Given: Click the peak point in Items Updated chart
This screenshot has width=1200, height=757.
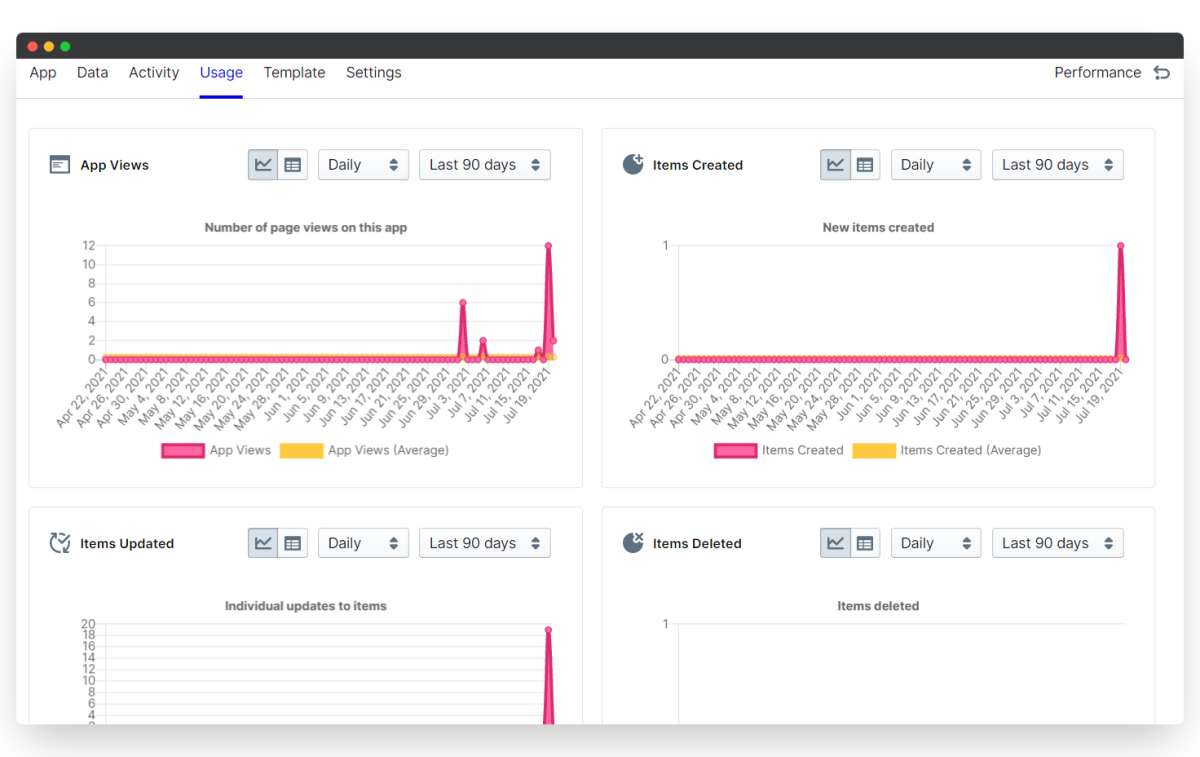Looking at the screenshot, I should (548, 630).
